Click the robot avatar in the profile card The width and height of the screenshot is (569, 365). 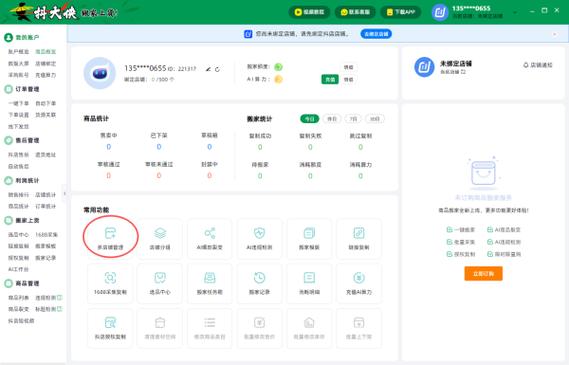click(100, 73)
